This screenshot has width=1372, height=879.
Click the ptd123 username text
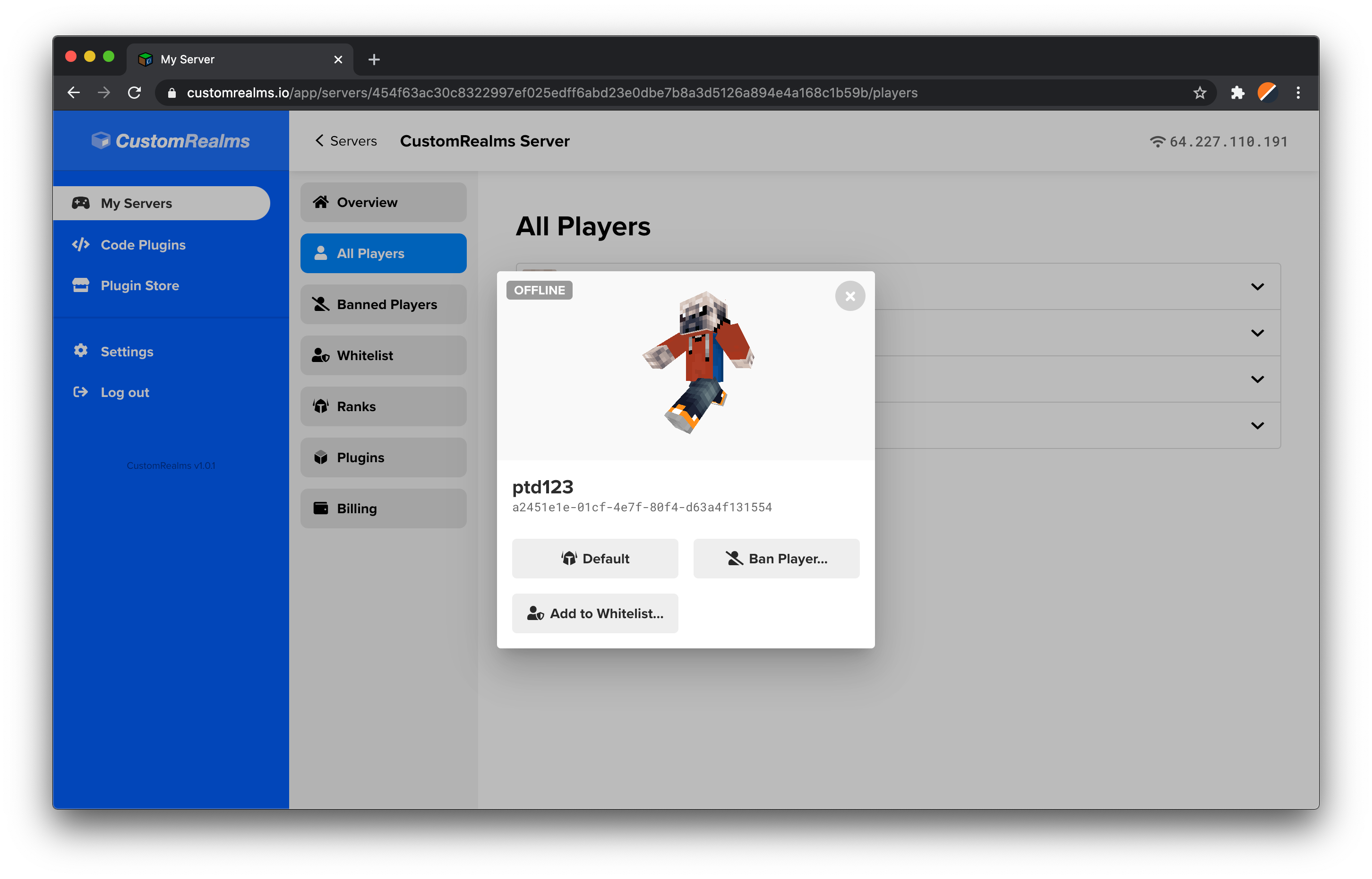[x=542, y=487]
